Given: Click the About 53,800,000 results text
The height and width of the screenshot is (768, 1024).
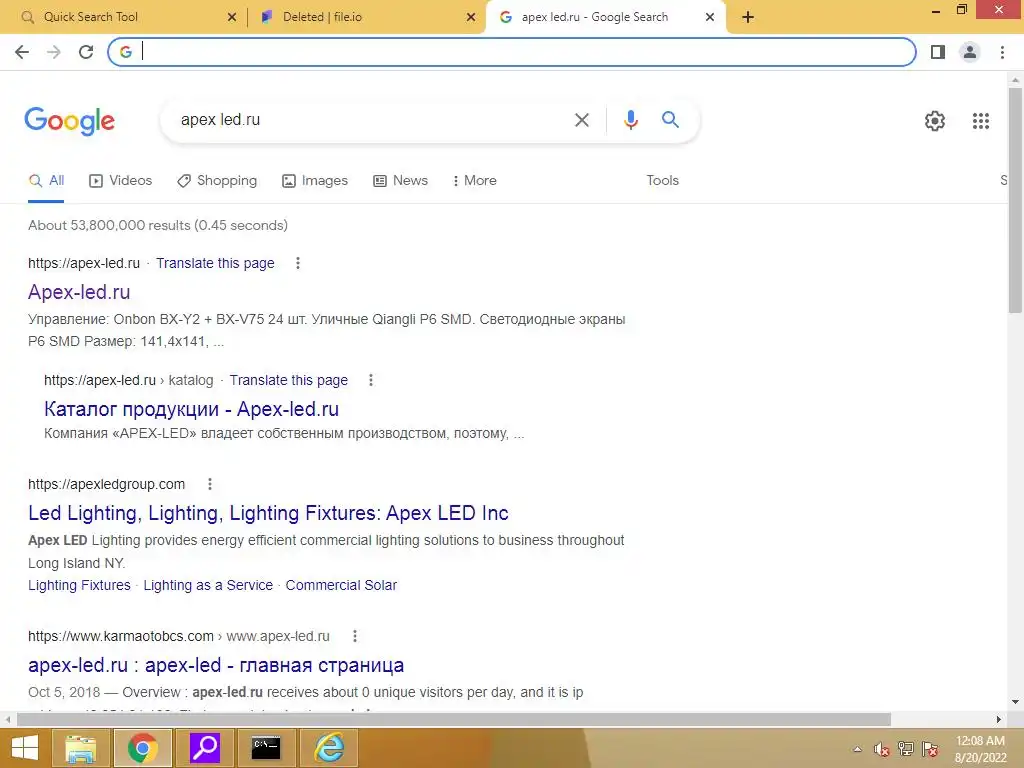Looking at the screenshot, I should tap(158, 225).
